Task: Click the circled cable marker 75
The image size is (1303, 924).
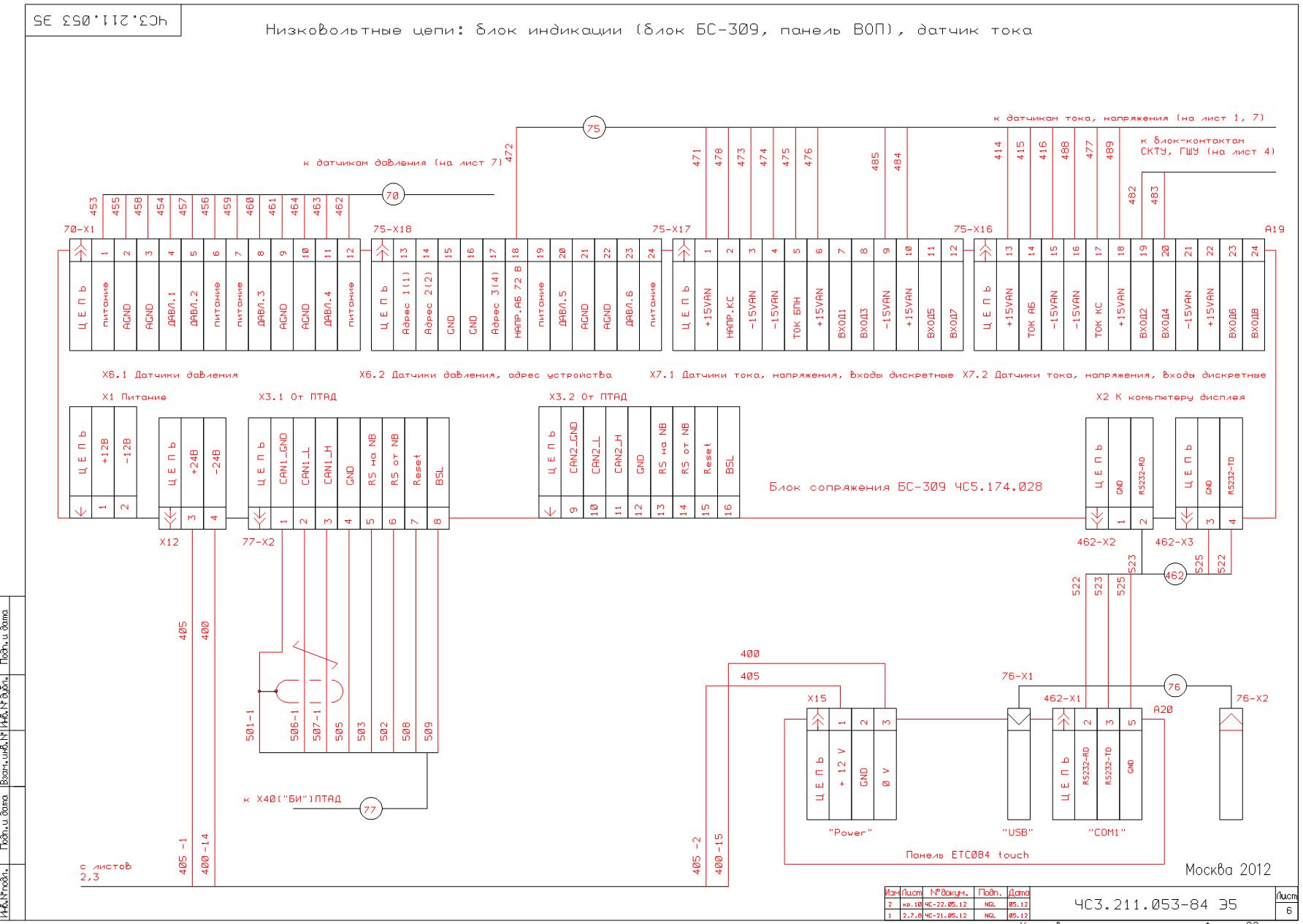Action: click(593, 129)
